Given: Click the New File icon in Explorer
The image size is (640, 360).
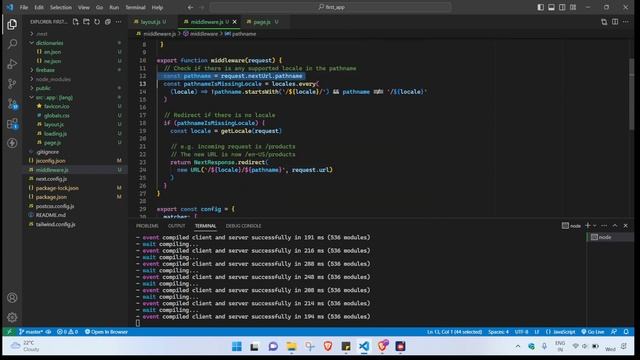Looking at the screenshot, I should pyautogui.click(x=76, y=22).
